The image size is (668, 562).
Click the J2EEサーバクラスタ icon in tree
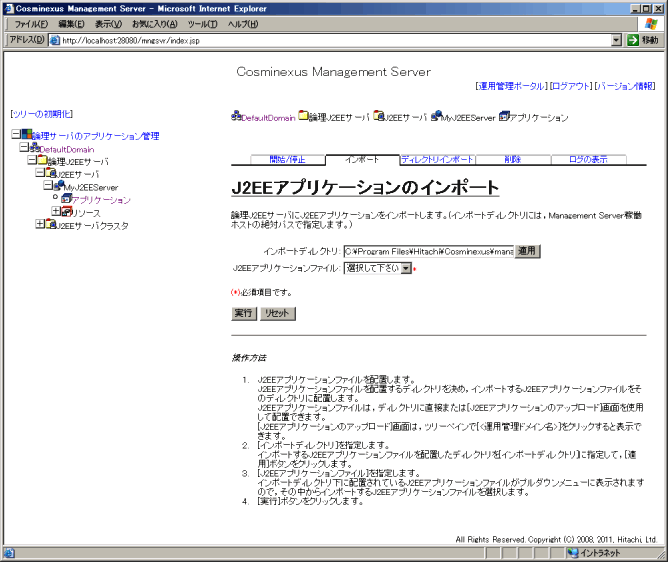50,225
